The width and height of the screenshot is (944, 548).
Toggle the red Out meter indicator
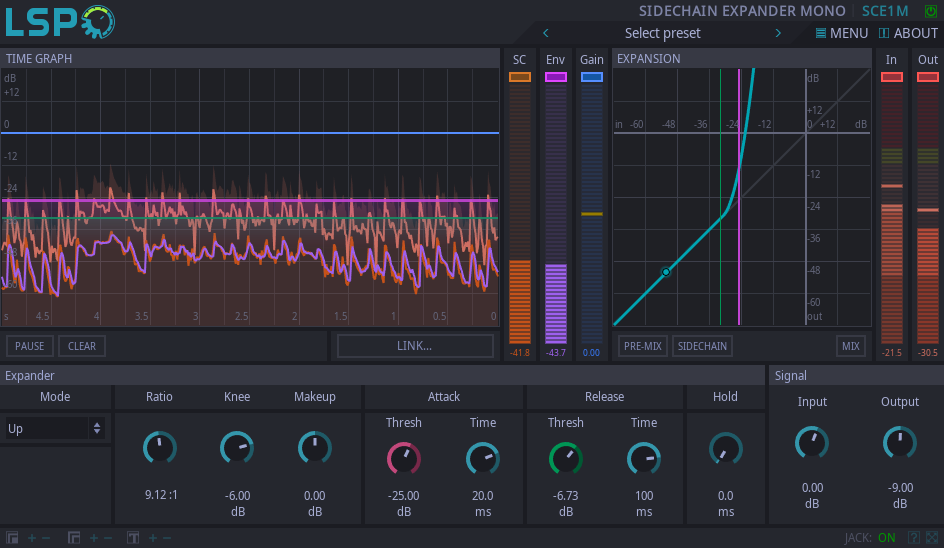[928, 77]
